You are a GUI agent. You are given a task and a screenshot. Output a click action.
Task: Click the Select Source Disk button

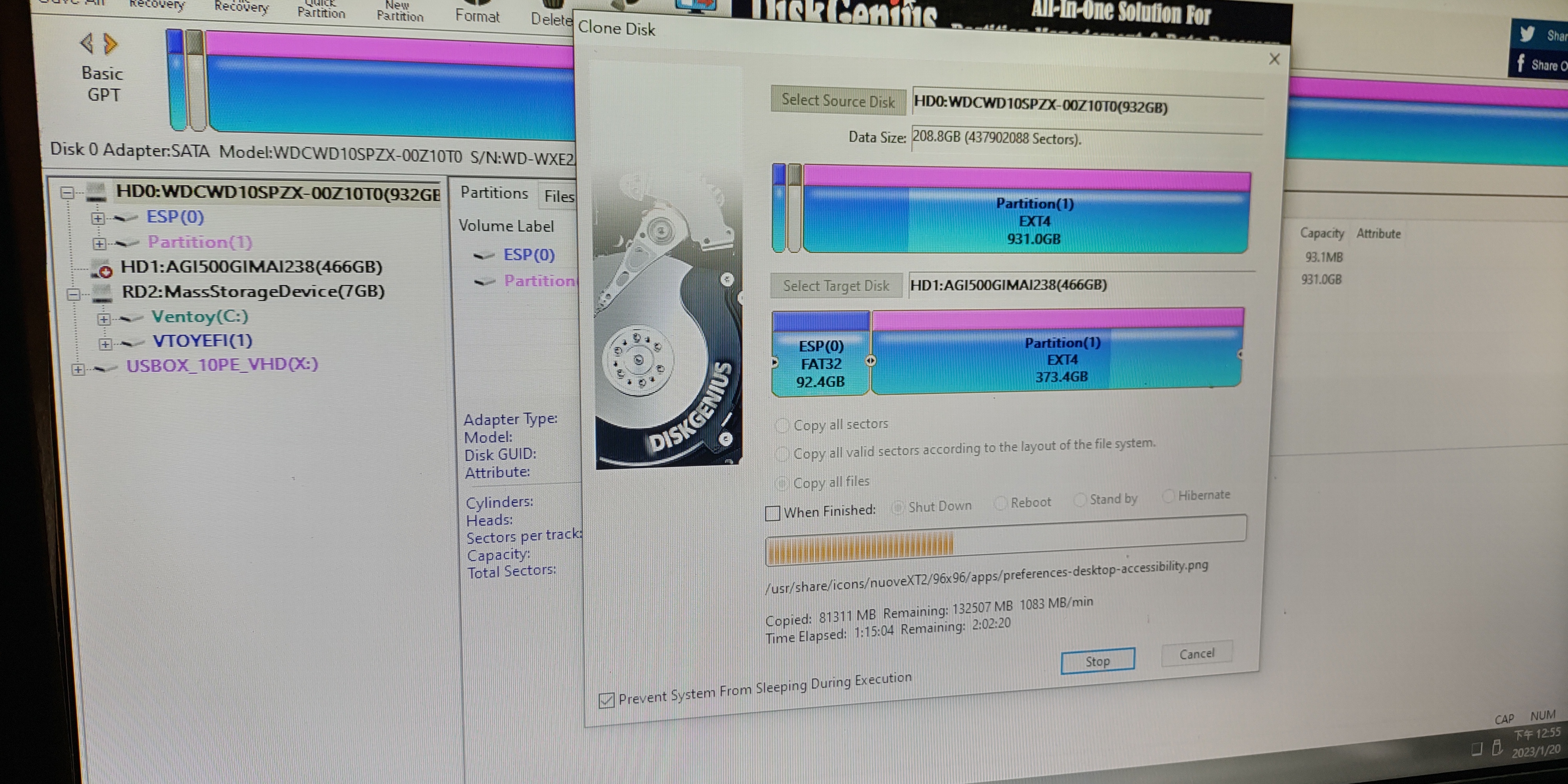tap(838, 100)
